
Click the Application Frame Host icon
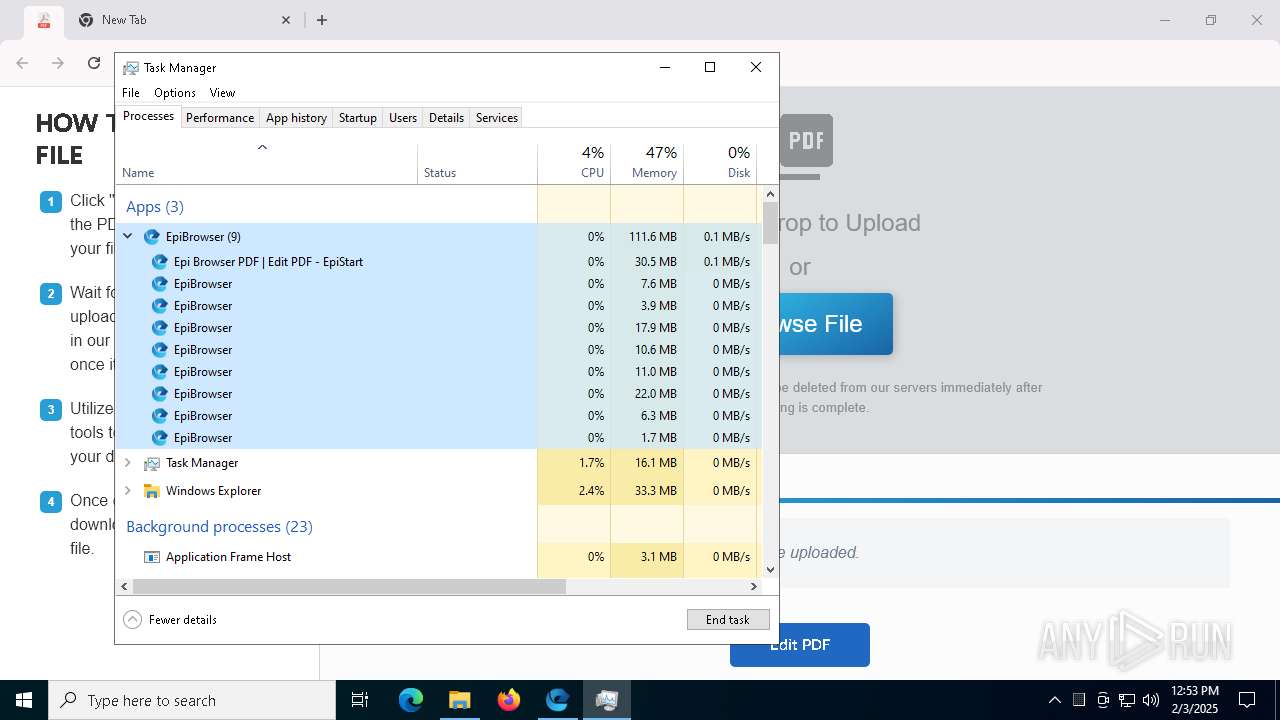click(x=152, y=557)
